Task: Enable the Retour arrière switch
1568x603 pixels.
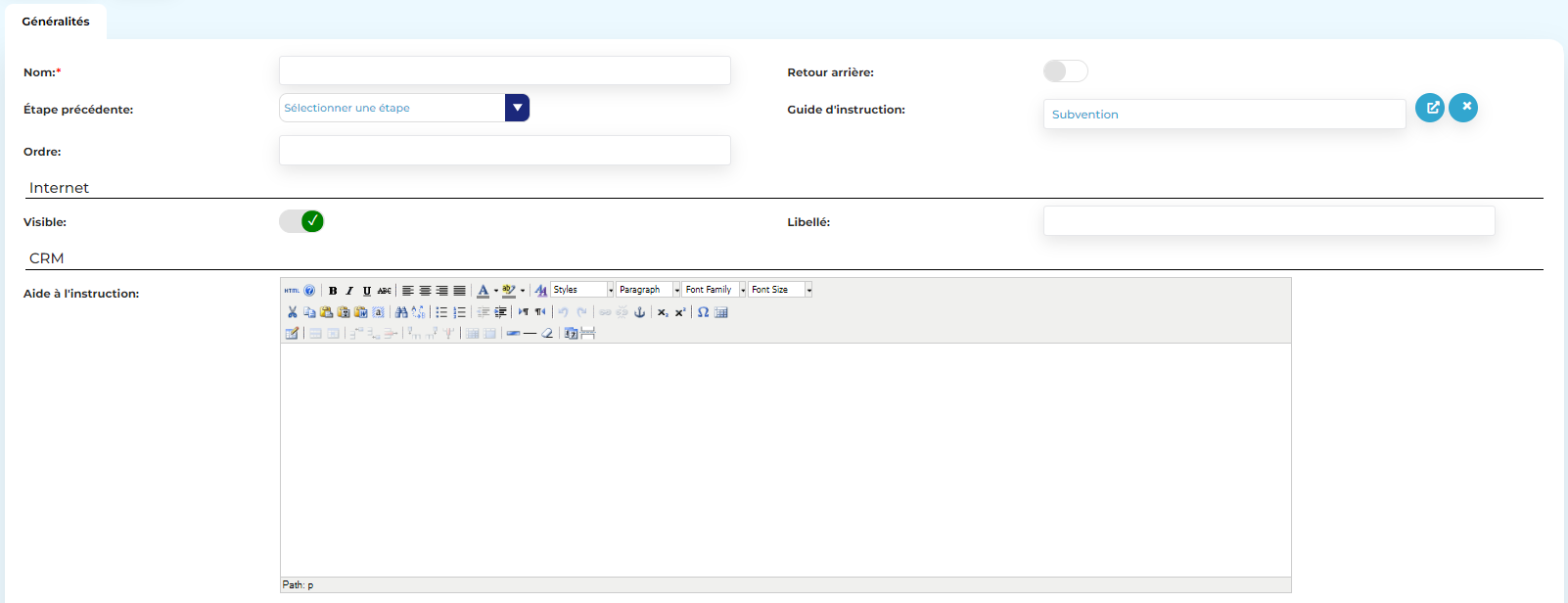Action: click(1065, 71)
